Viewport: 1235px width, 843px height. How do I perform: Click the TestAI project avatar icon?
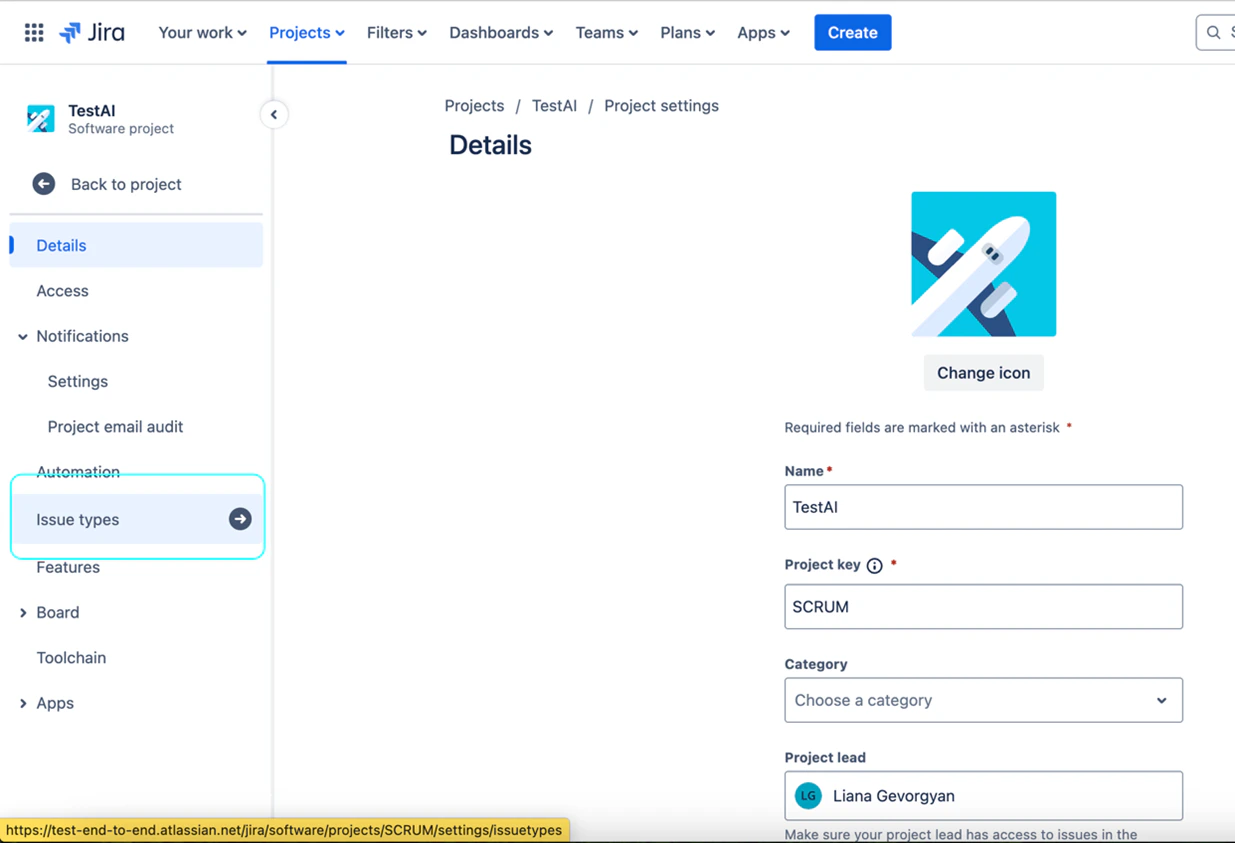[40, 120]
